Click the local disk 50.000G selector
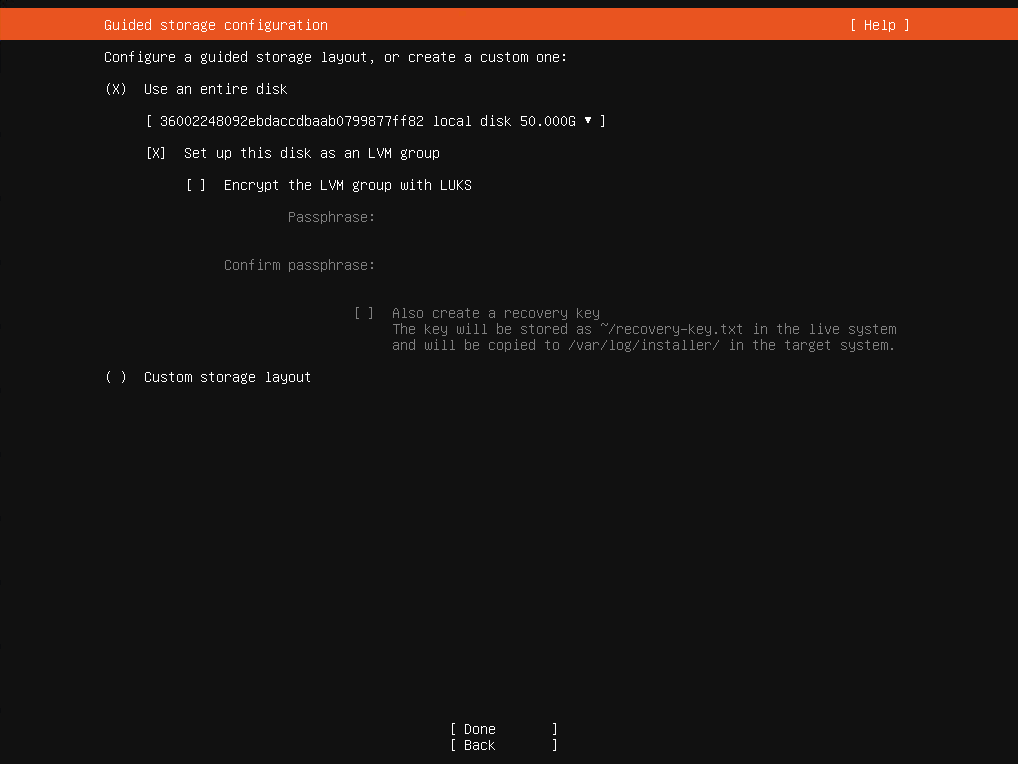Image resolution: width=1018 pixels, height=764 pixels. coord(375,121)
